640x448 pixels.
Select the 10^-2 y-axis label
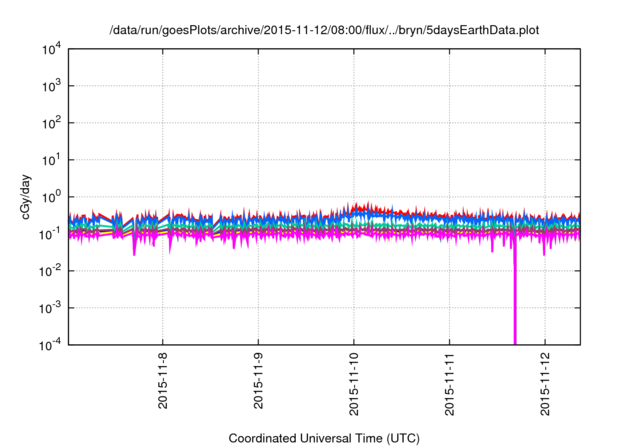(50, 271)
